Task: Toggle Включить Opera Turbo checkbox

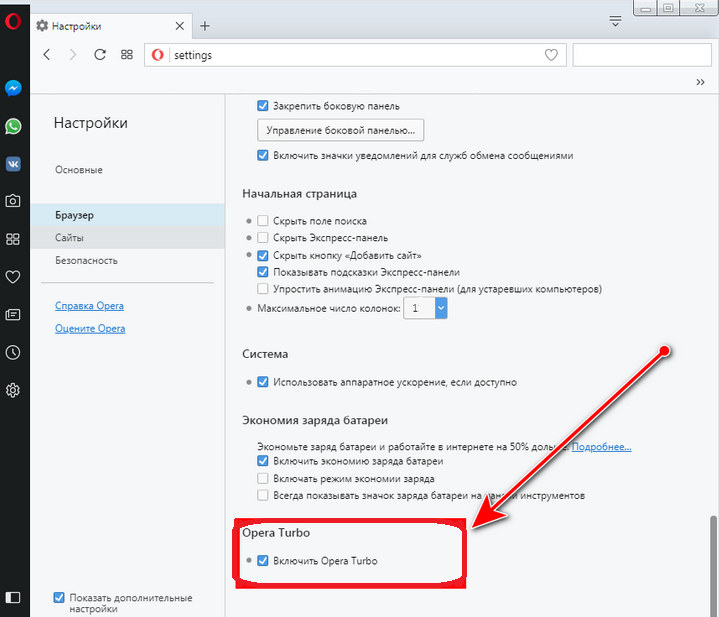Action: coord(263,561)
